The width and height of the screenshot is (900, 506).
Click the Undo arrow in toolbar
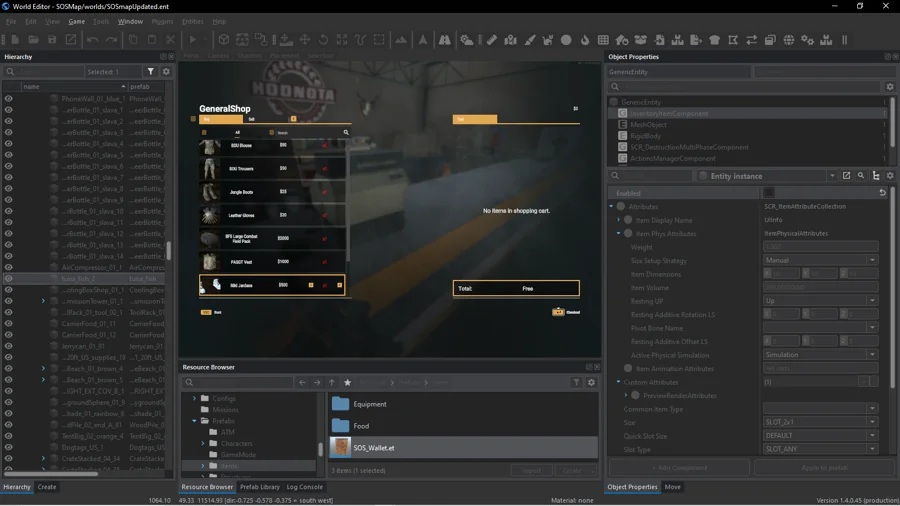click(92, 40)
